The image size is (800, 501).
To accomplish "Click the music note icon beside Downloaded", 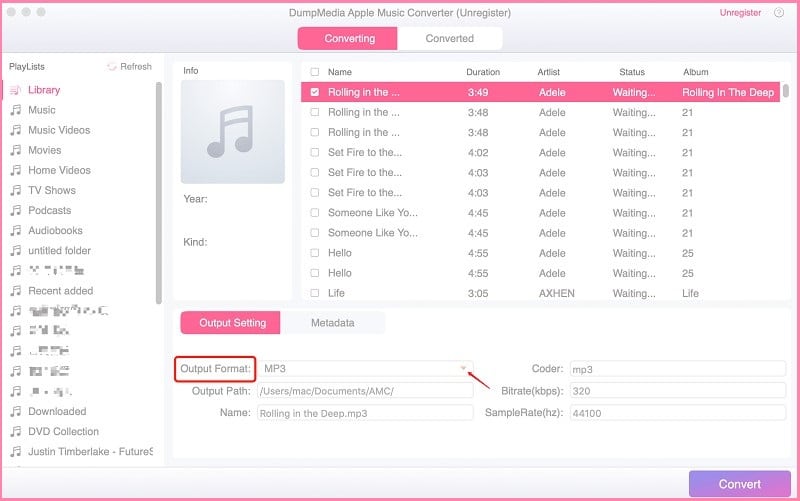I will [16, 411].
